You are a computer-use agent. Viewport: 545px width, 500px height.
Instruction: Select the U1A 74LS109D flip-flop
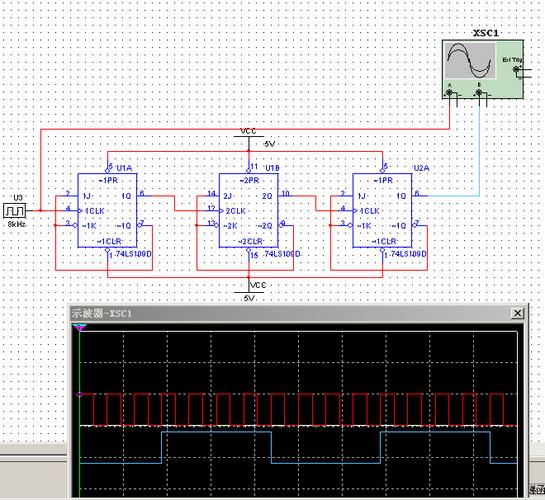107,211
